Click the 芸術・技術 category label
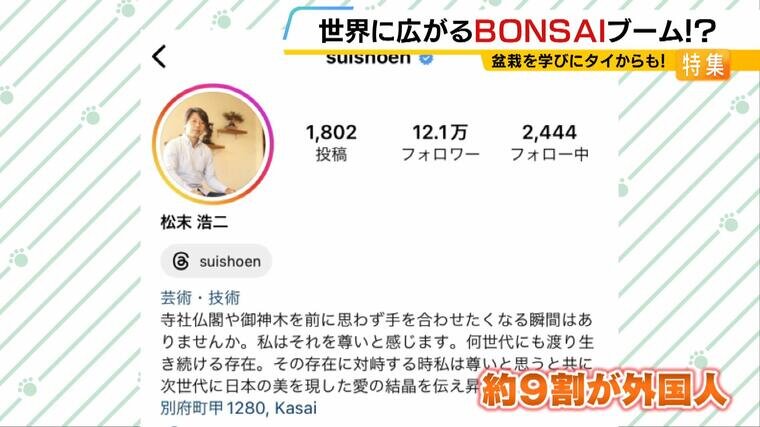Image resolution: width=760 pixels, height=427 pixels. 200,298
